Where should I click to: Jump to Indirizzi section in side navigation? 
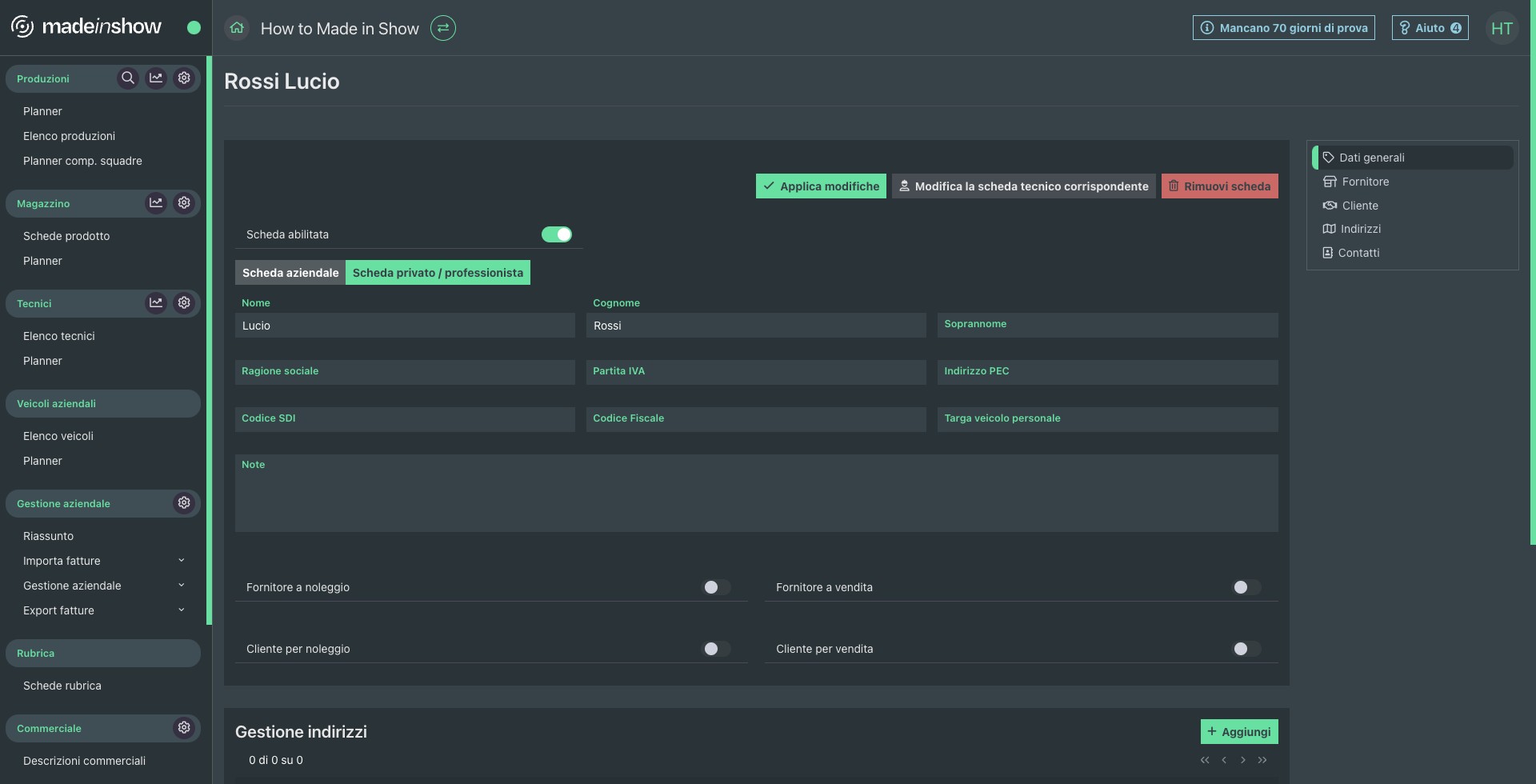pyautogui.click(x=1360, y=229)
